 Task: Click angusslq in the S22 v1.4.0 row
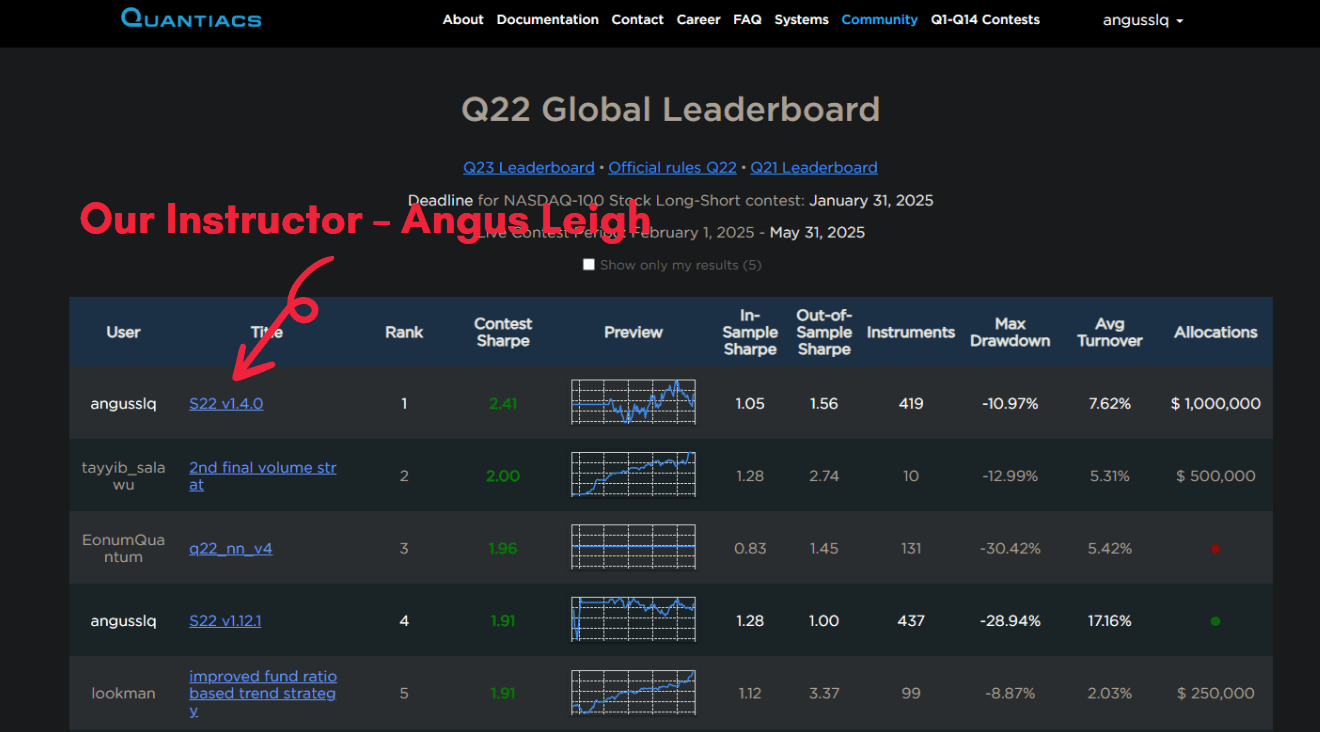click(x=124, y=404)
